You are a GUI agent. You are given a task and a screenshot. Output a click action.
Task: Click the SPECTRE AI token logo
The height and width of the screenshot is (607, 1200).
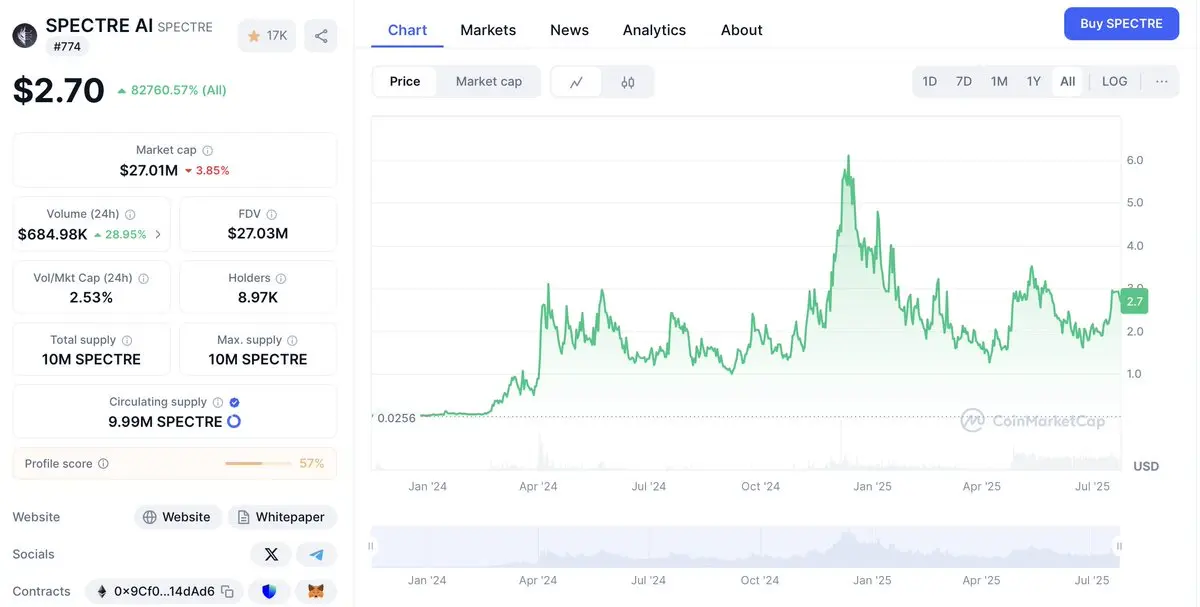coord(25,35)
